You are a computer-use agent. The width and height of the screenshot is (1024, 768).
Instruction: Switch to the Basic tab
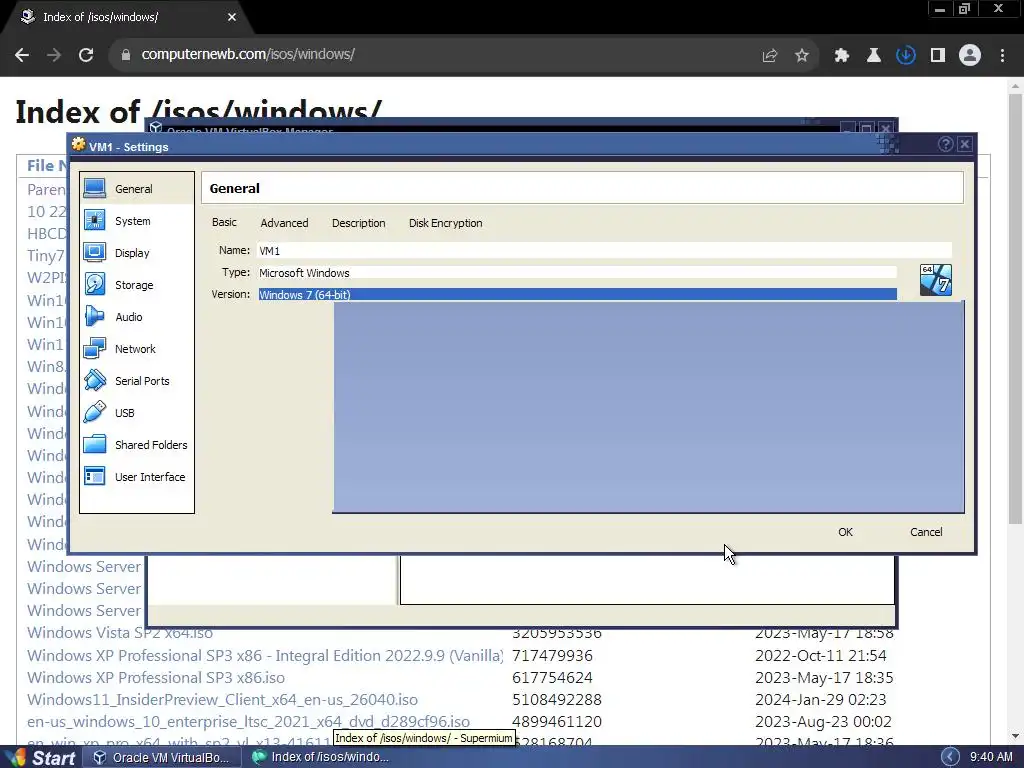[224, 222]
